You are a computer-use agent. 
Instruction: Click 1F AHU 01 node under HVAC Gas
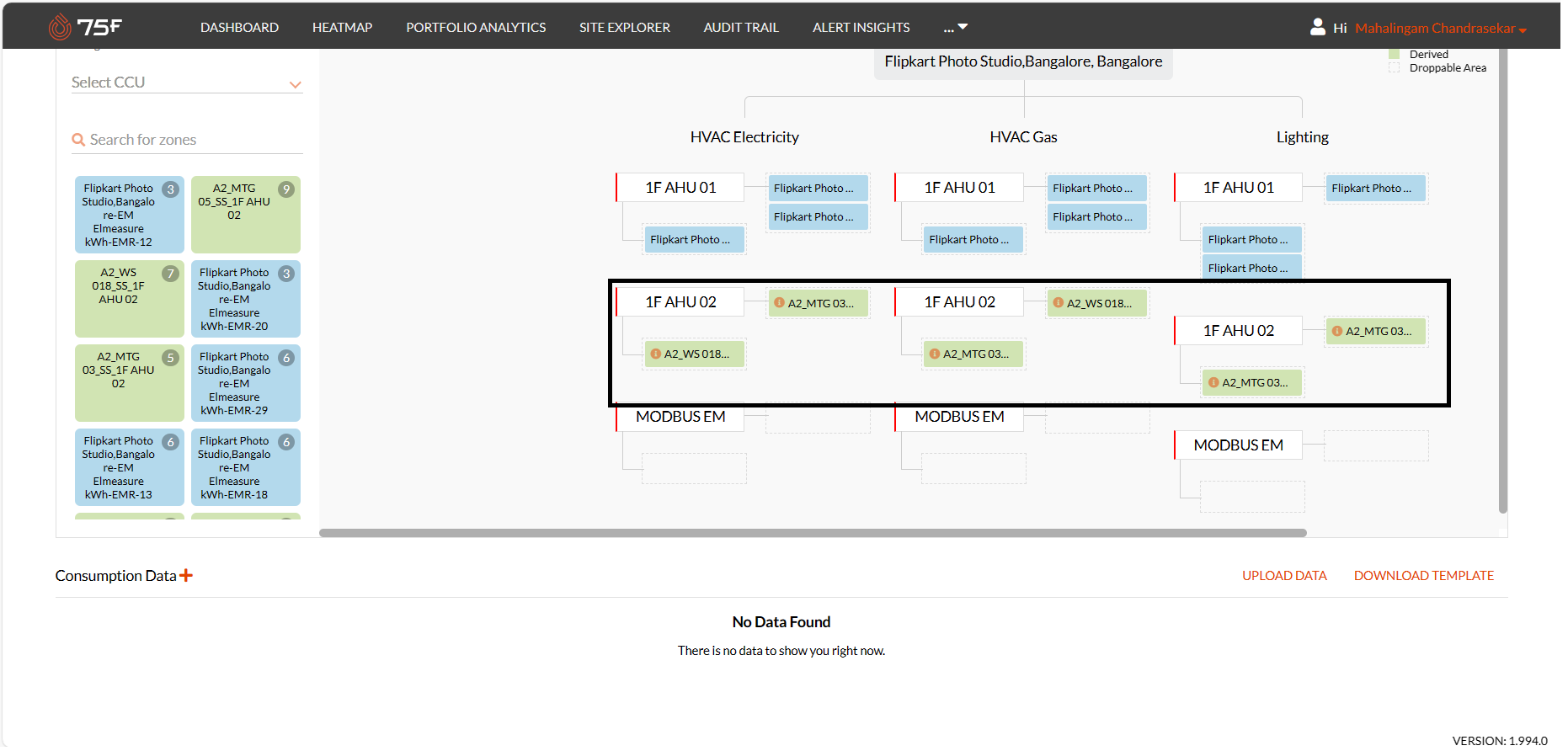coord(959,188)
